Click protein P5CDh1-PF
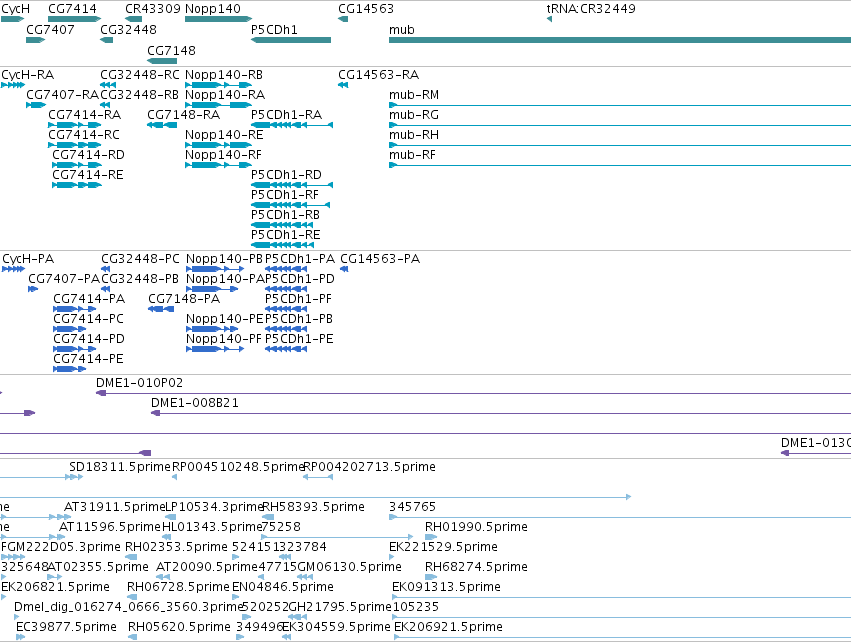The image size is (851, 642). point(299,299)
